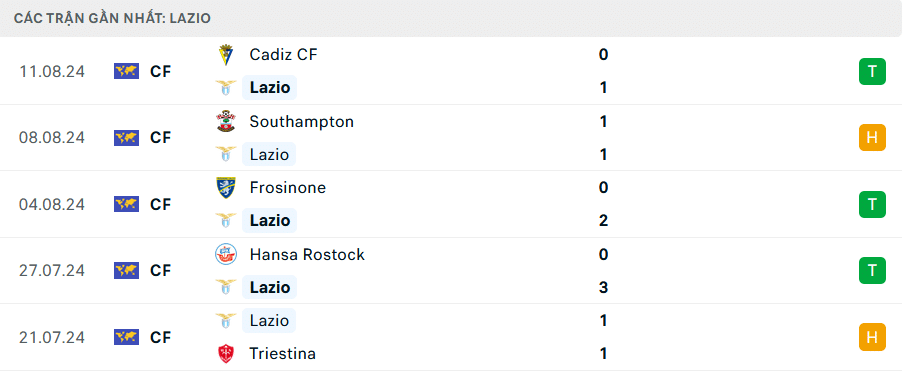The width and height of the screenshot is (904, 372).
Task: Click the Frosinone club crest
Action: coord(225,188)
